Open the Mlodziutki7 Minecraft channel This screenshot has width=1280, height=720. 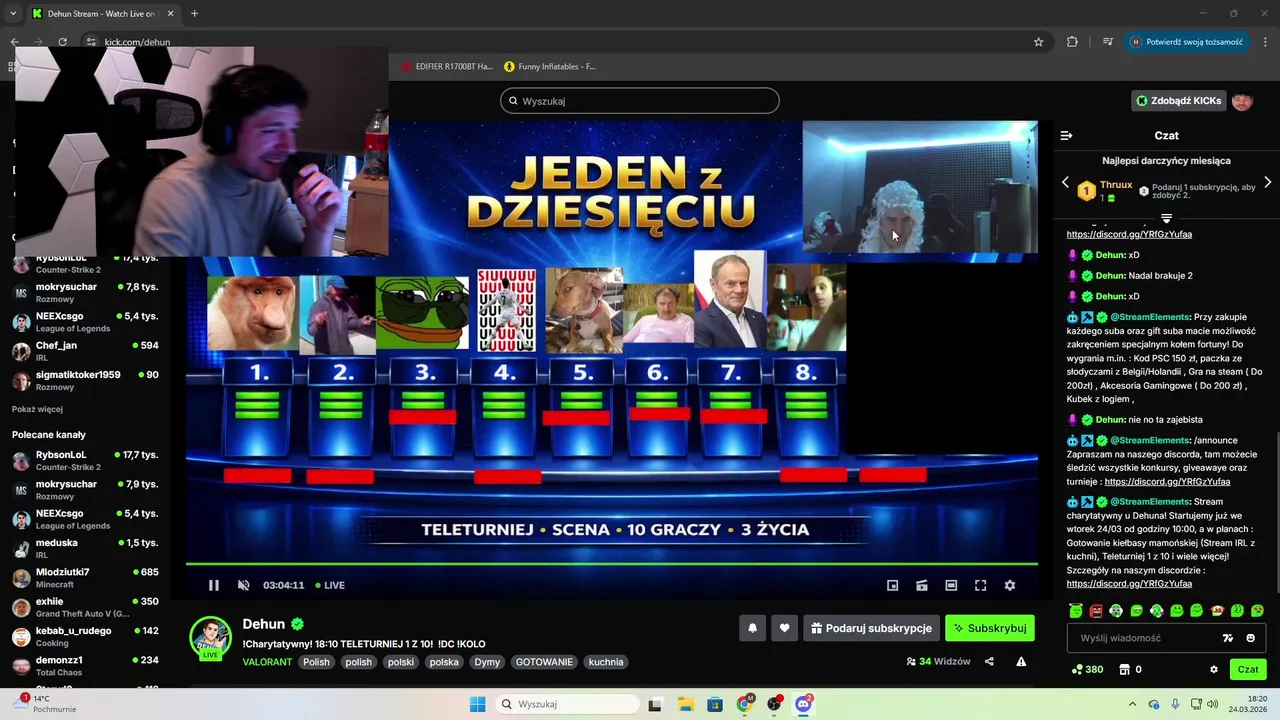pyautogui.click(x=86, y=577)
